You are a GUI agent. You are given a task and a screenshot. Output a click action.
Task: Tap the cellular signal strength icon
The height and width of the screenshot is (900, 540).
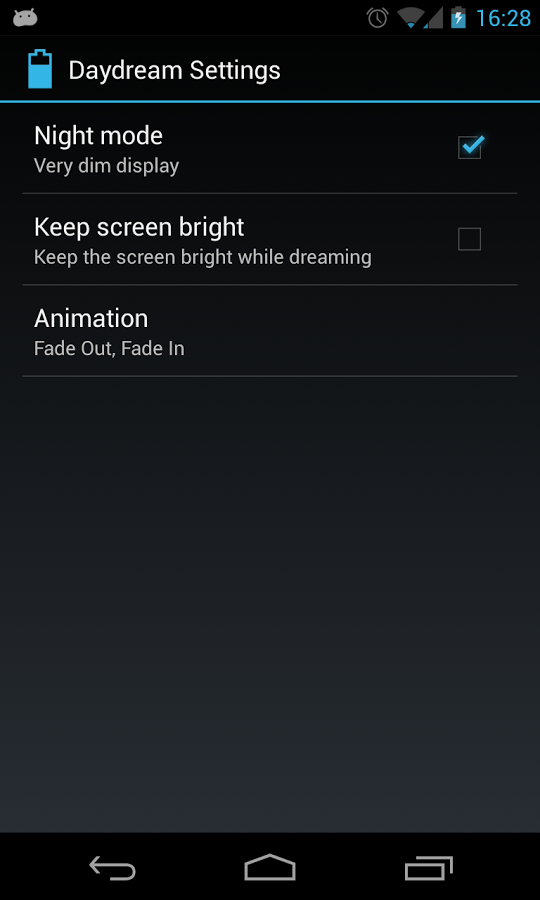(434, 18)
